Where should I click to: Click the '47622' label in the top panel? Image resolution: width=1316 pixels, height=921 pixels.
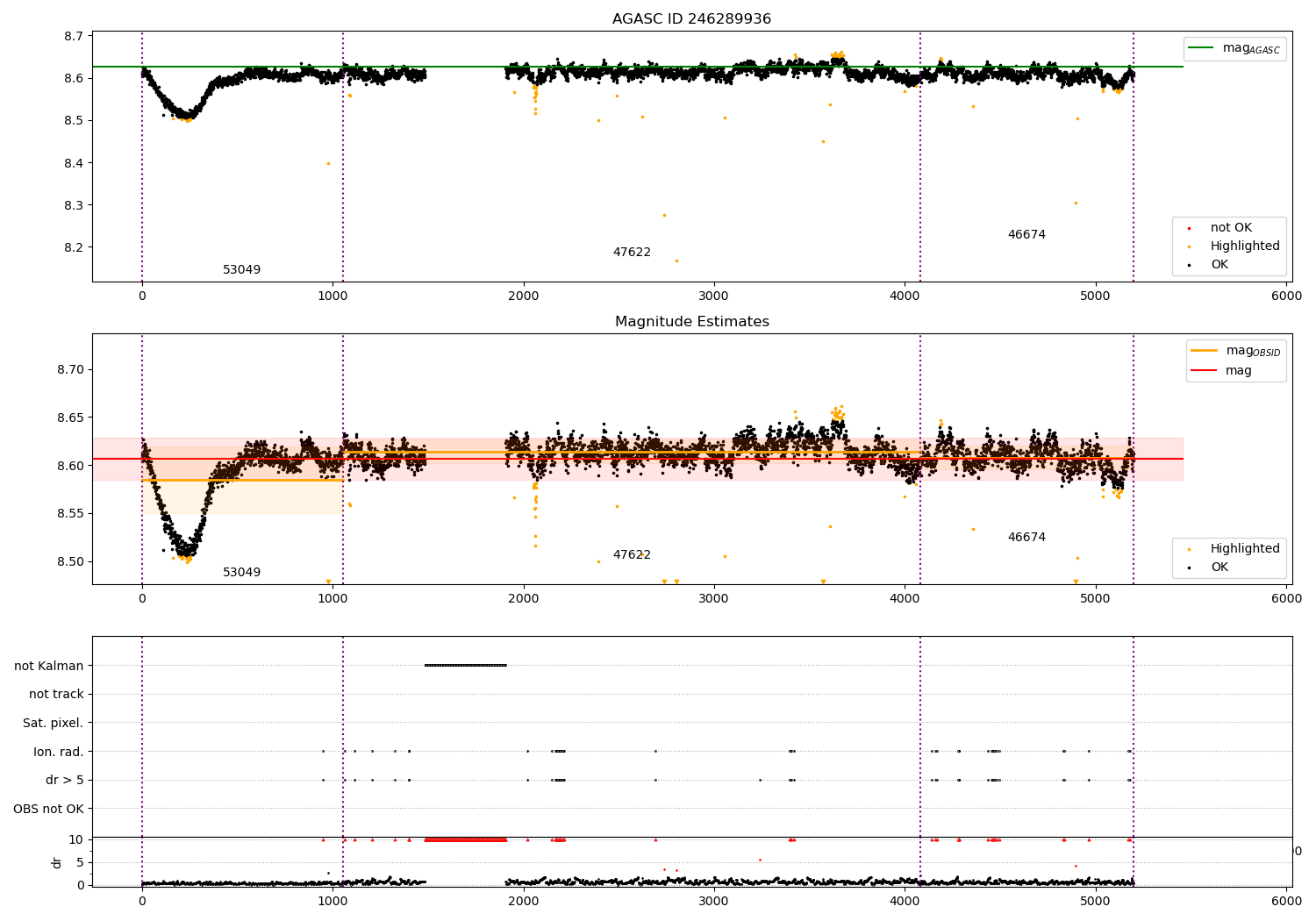(x=632, y=253)
